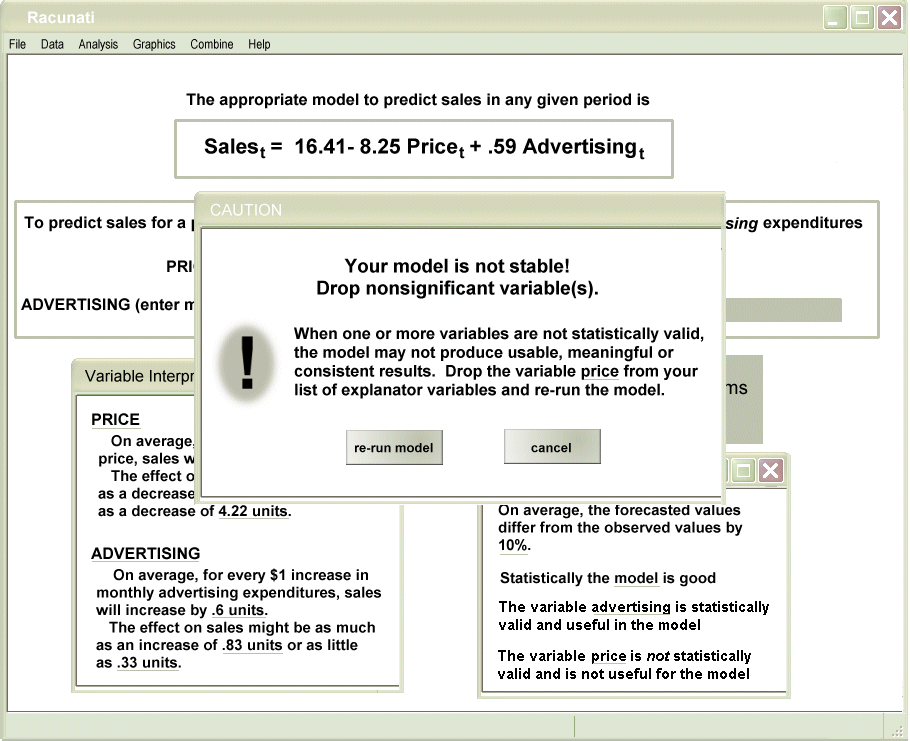
Task: Open the Data menu
Action: point(52,44)
